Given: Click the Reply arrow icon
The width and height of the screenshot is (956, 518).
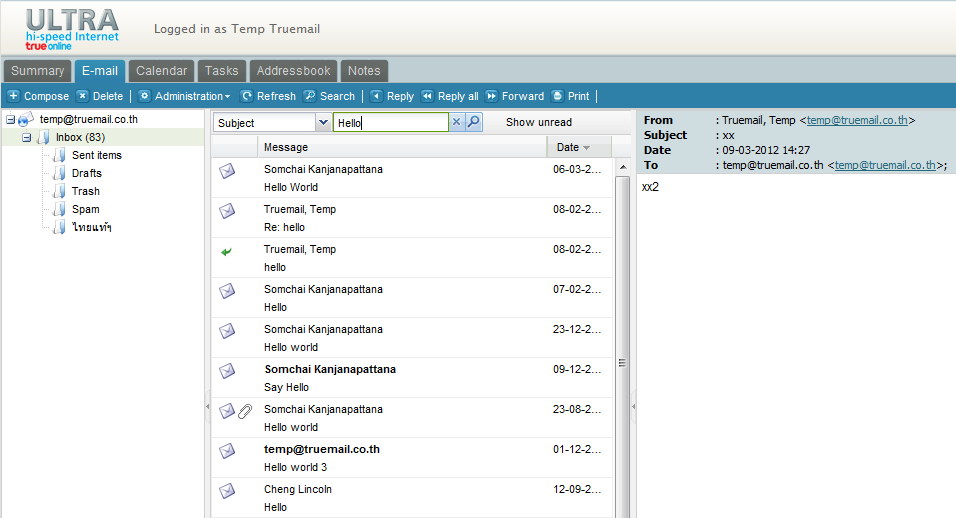Looking at the screenshot, I should coord(377,96).
